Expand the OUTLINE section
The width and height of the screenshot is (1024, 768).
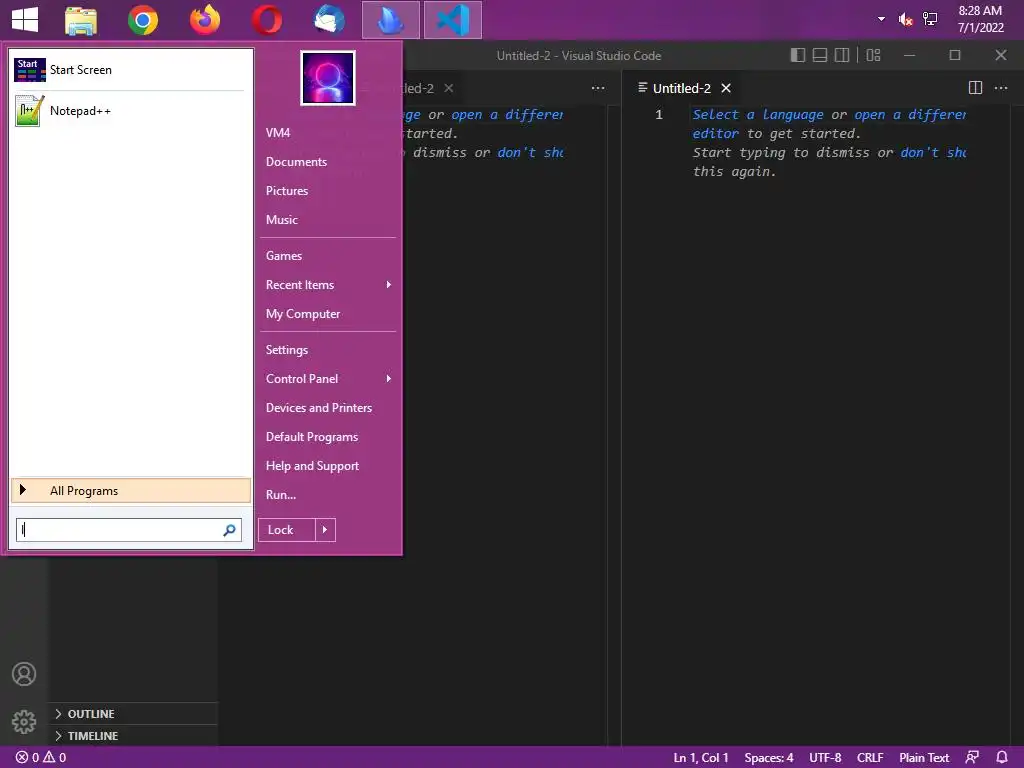point(133,714)
